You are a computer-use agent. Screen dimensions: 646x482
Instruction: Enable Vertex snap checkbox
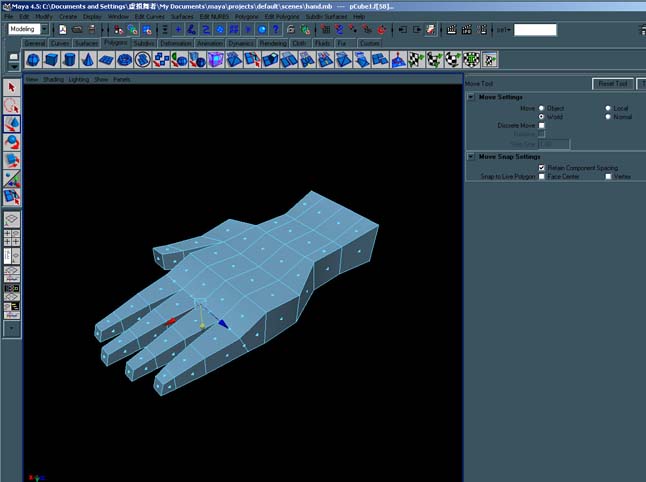click(x=608, y=176)
